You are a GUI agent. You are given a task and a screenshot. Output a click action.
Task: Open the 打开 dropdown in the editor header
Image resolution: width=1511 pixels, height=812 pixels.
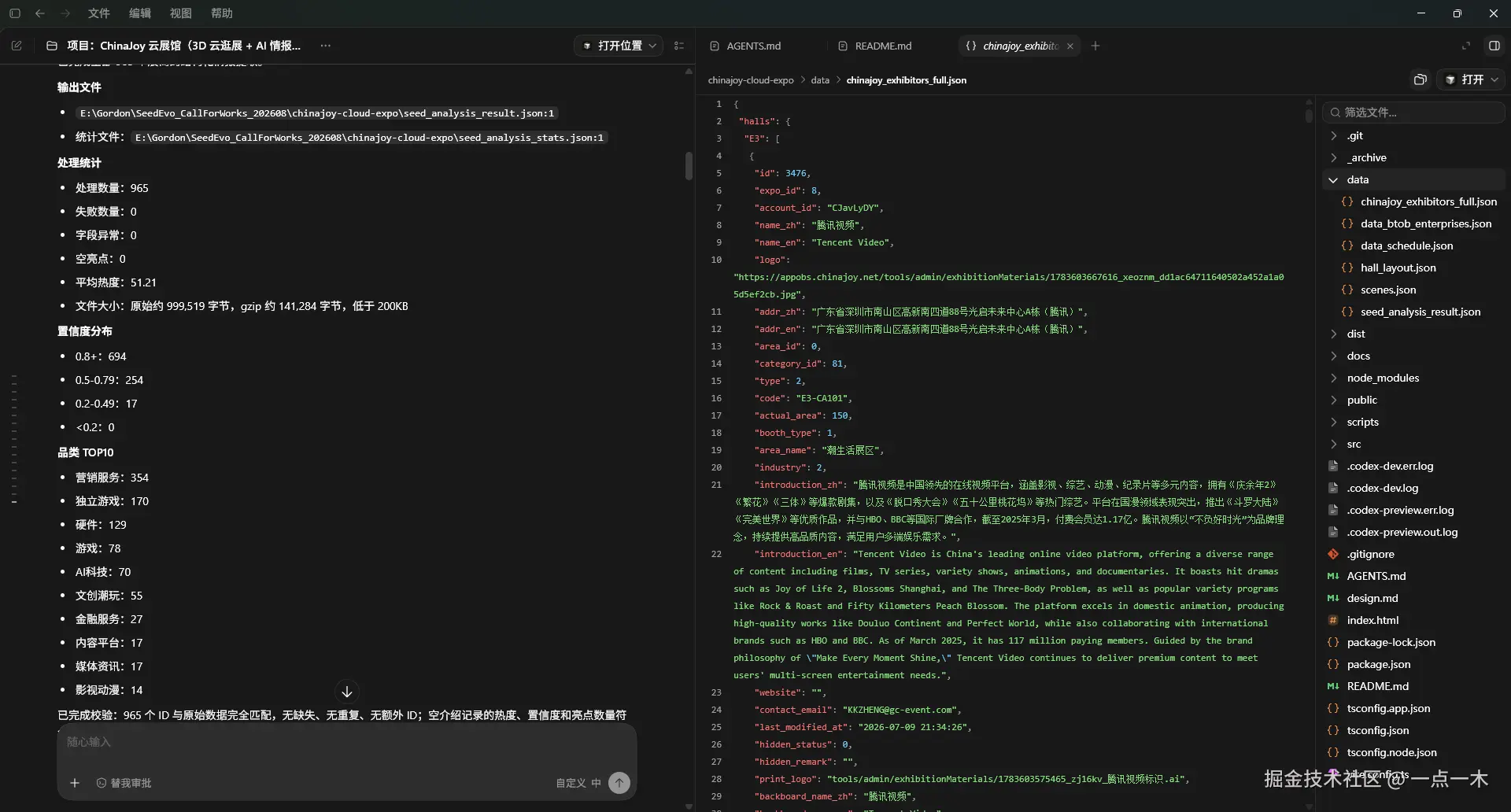point(1472,79)
